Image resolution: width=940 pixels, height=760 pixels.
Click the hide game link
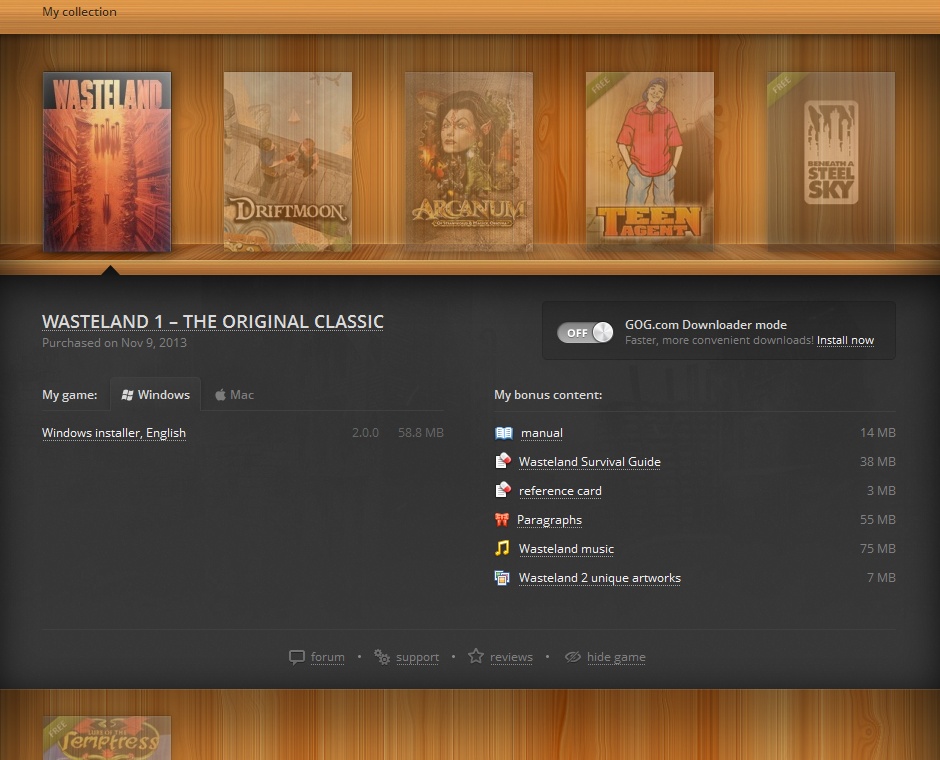(x=616, y=657)
